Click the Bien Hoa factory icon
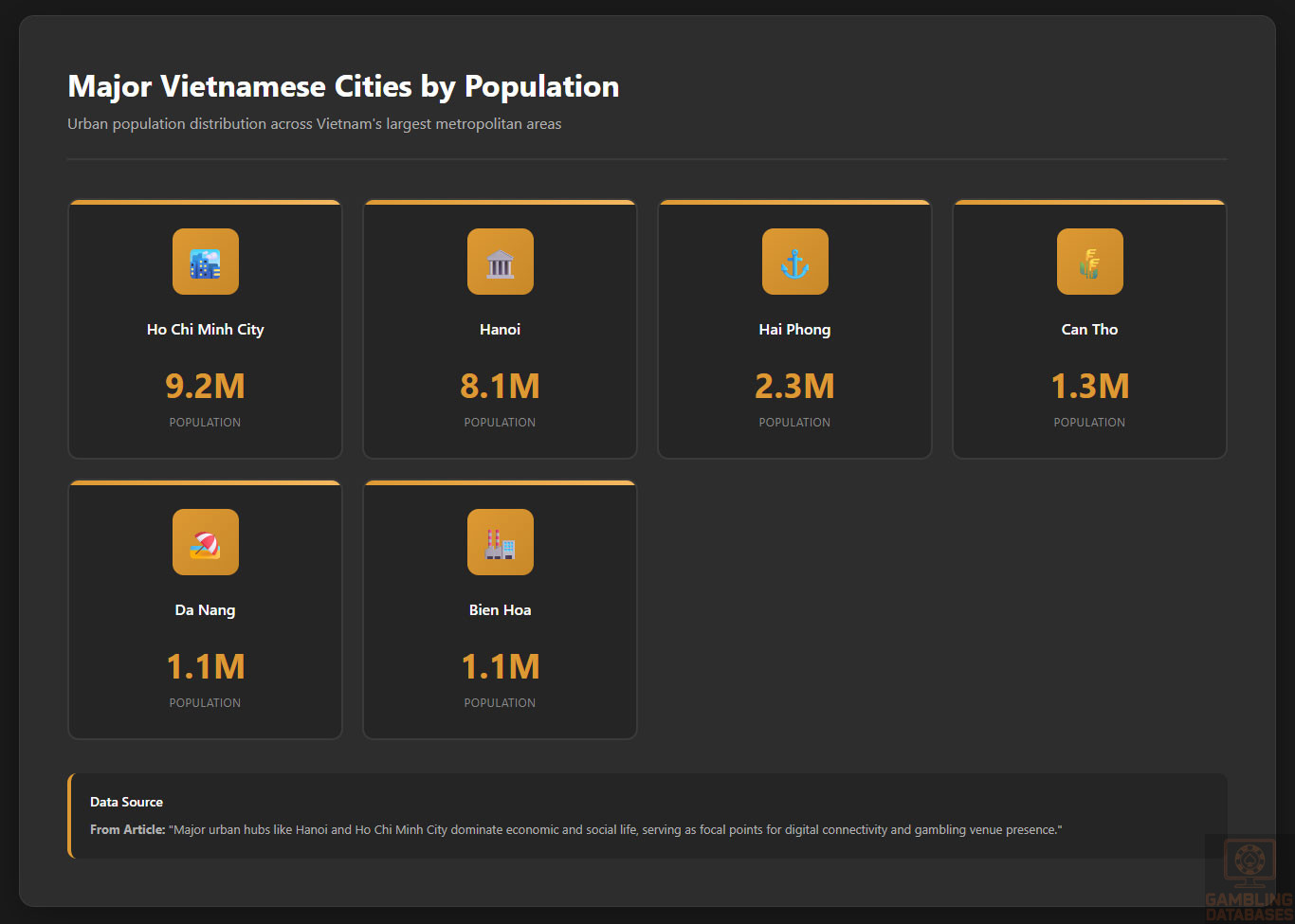 (500, 542)
